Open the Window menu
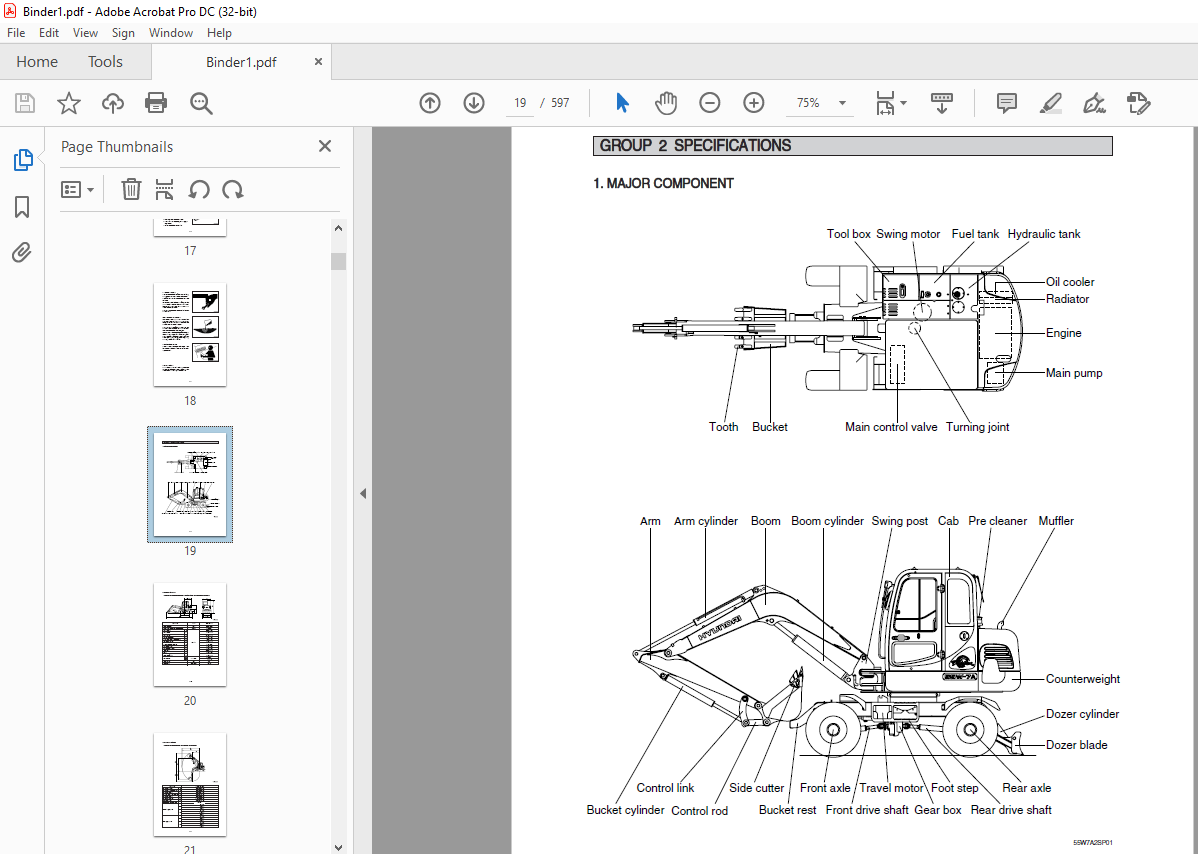Viewport: 1198px width, 854px height. tap(170, 33)
